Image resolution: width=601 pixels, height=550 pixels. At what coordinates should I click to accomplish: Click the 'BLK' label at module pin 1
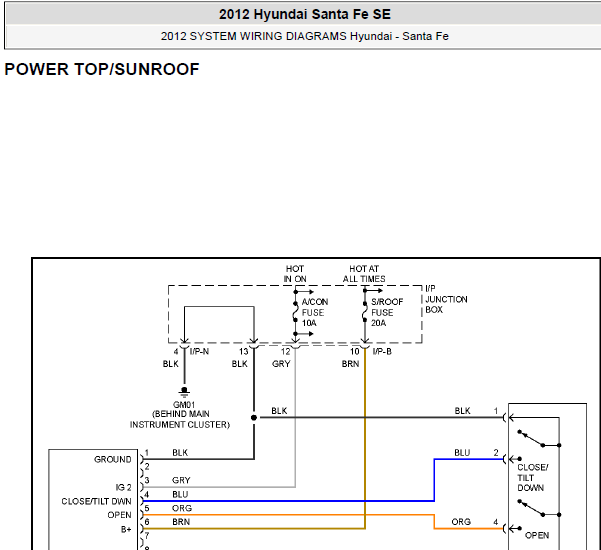pyautogui.click(x=180, y=453)
